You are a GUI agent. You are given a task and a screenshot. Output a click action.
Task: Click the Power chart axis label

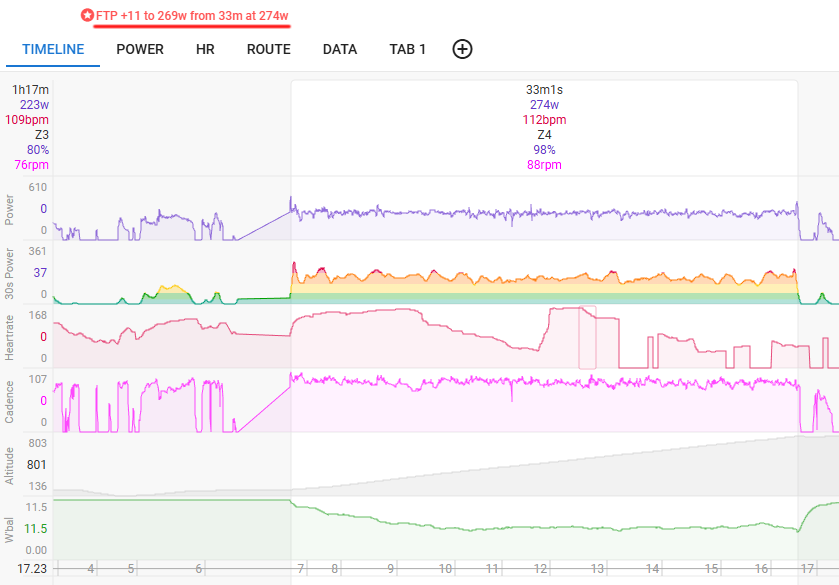[10, 209]
